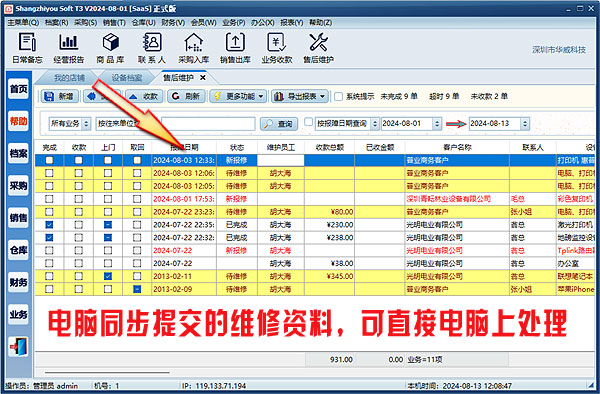Open 财务 in the sidebar
The image size is (600, 394).
pos(18,282)
